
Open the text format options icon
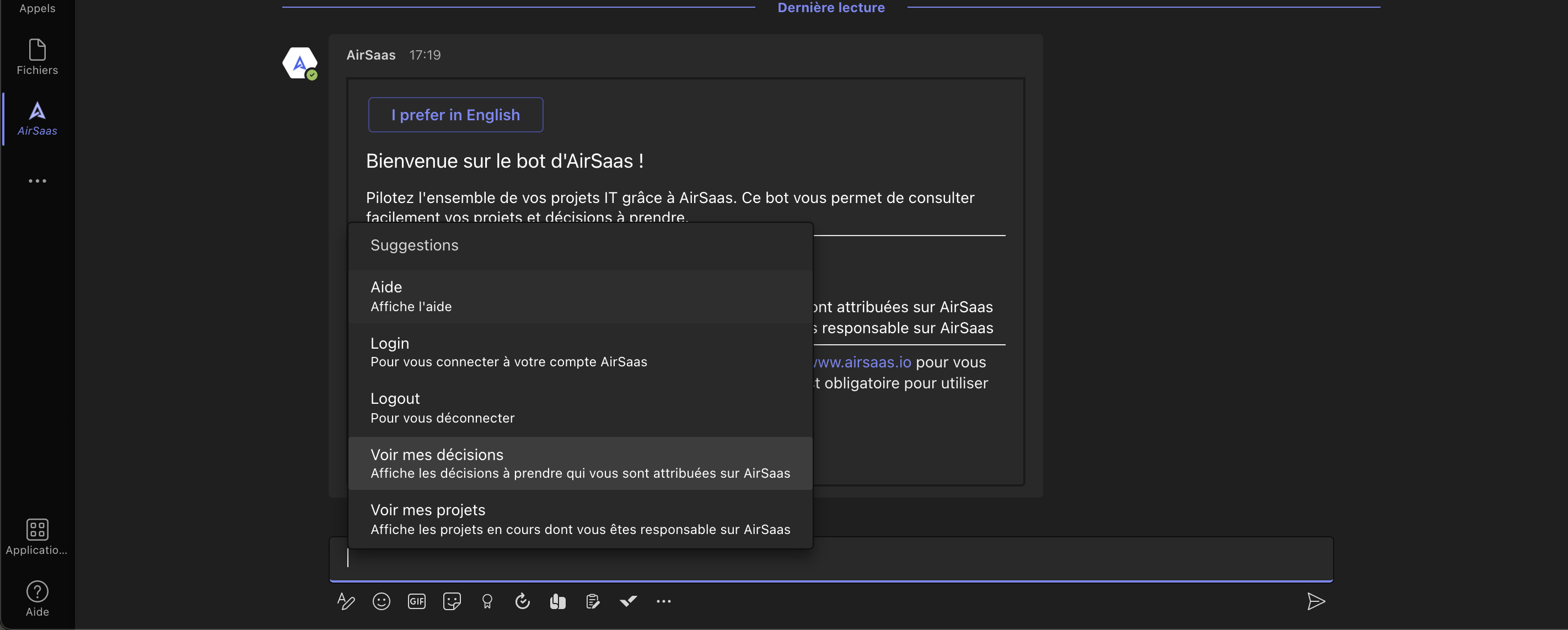346,601
